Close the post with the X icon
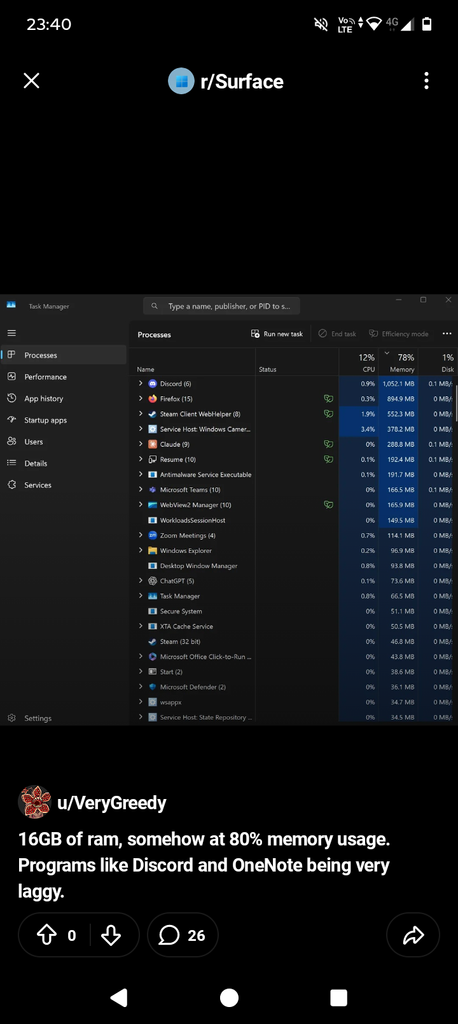This screenshot has width=458, height=1024. [x=31, y=81]
